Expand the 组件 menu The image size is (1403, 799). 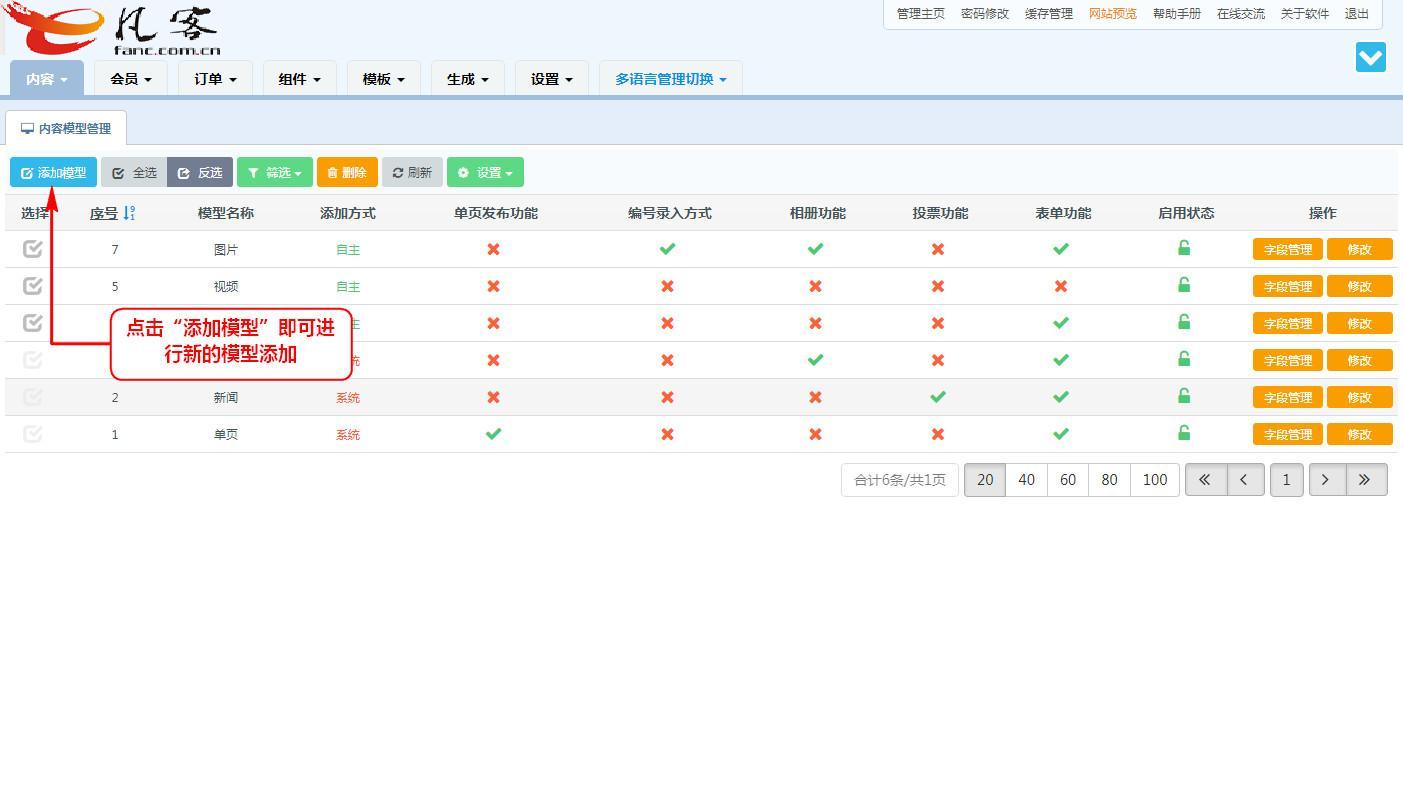(299, 79)
